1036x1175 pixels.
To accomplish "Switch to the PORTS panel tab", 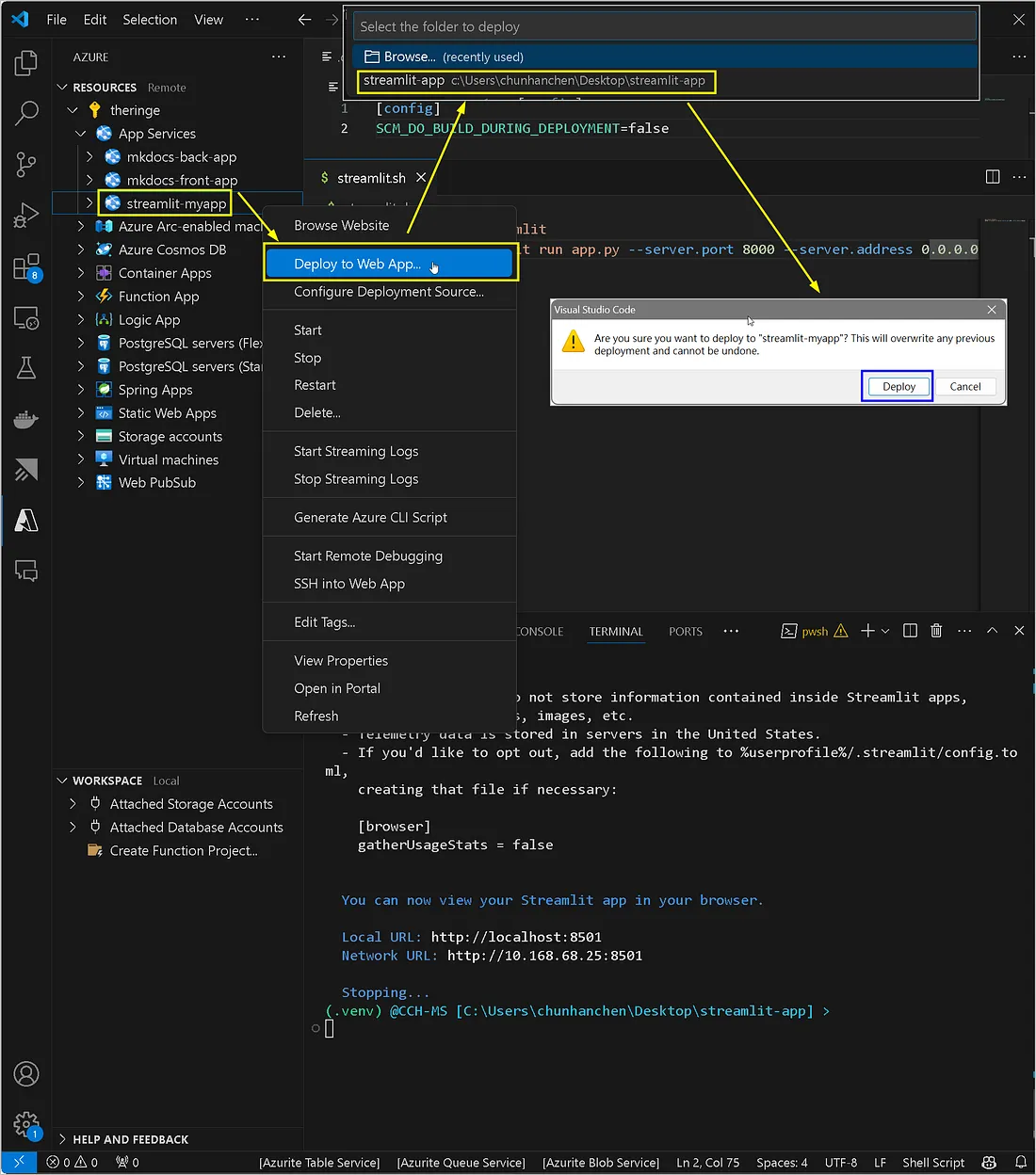I will click(x=686, y=632).
